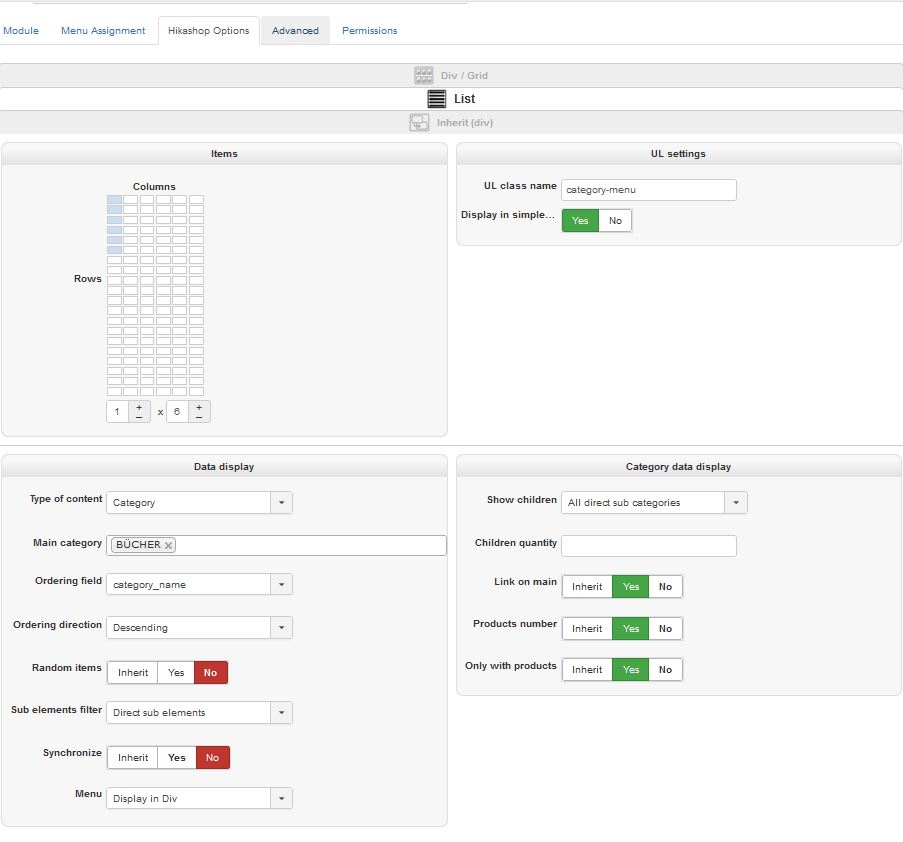Open the Module tab
The height and width of the screenshot is (842, 903).
pos(21,31)
